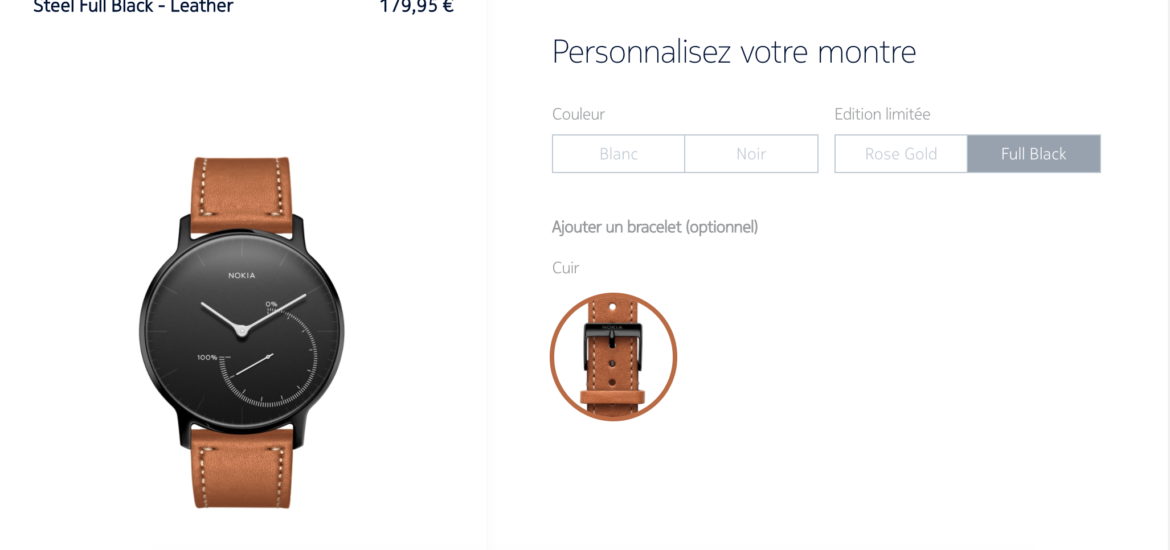The height and width of the screenshot is (550, 1170).
Task: Choose the Noir color option
Action: [x=751, y=154]
